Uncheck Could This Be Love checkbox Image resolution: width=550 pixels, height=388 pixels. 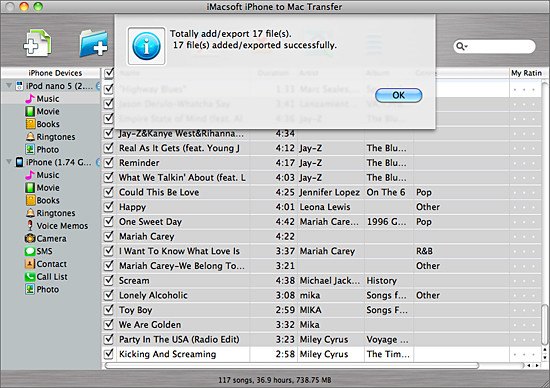coord(109,192)
